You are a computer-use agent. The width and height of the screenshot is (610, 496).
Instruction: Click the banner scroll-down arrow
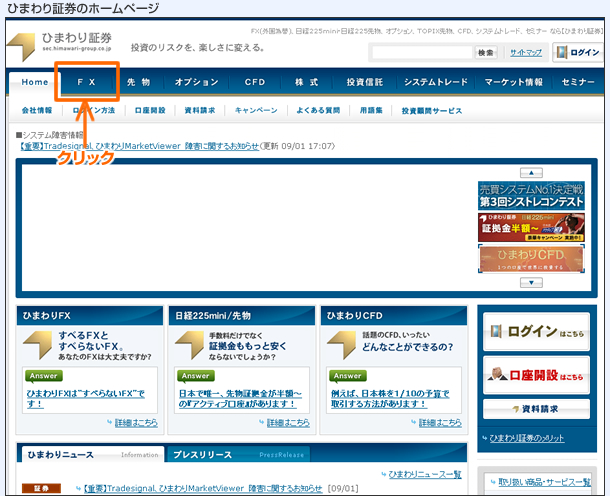click(531, 282)
